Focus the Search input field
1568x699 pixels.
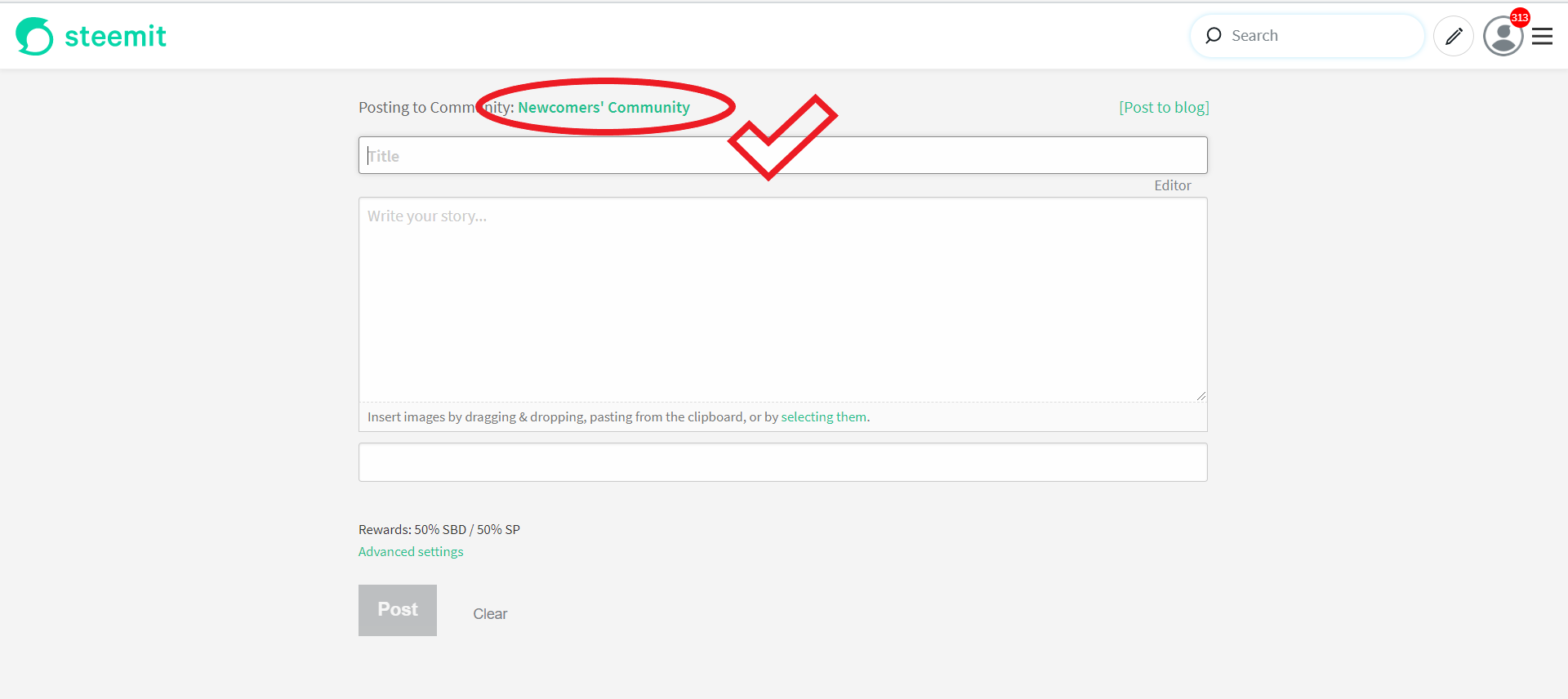[x=1307, y=36]
